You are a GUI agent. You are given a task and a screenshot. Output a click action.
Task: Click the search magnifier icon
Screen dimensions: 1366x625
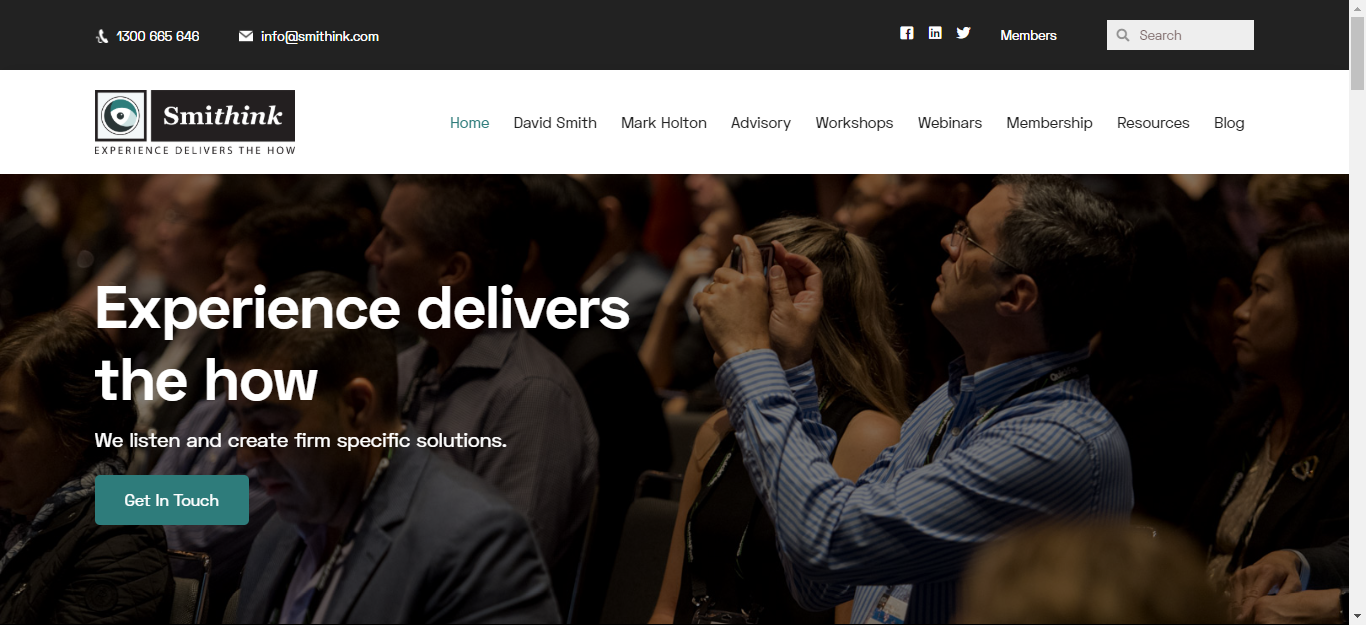[1123, 35]
